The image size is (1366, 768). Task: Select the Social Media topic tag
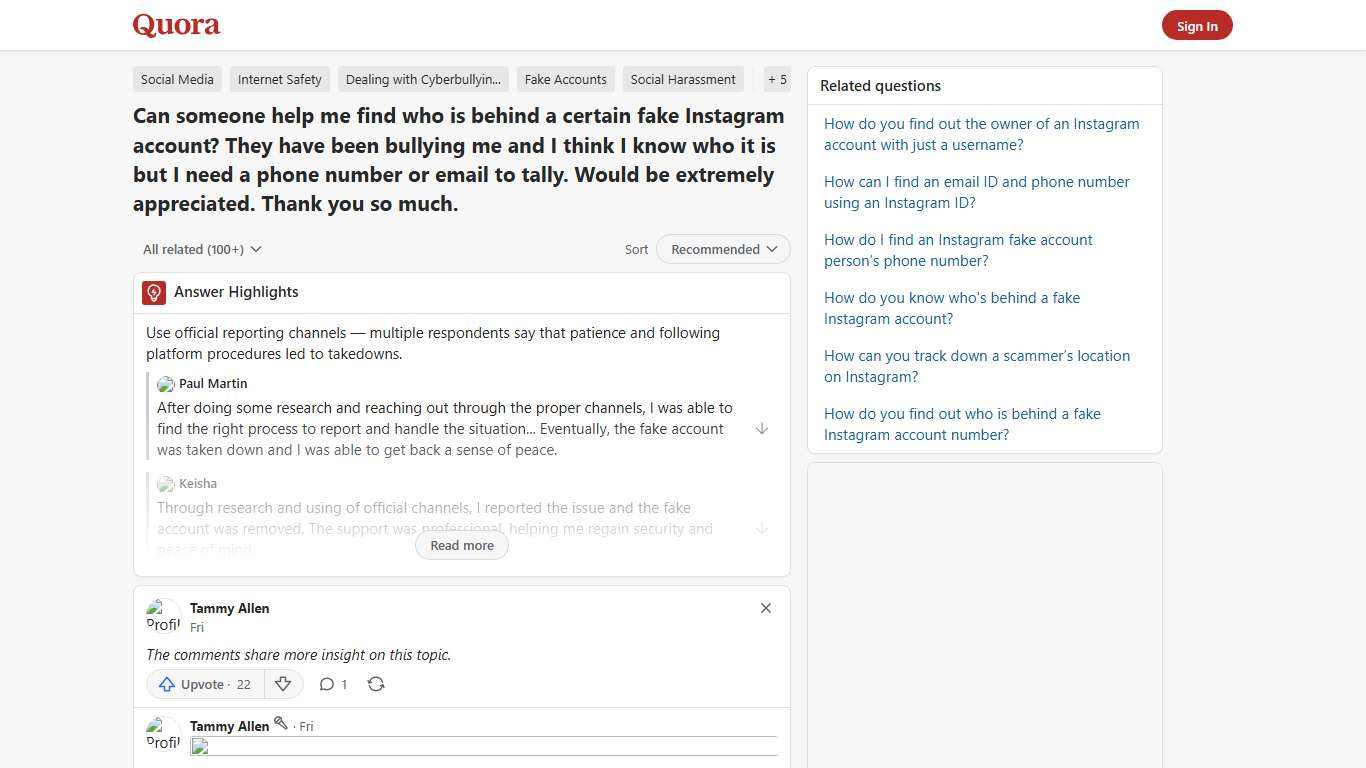(177, 79)
